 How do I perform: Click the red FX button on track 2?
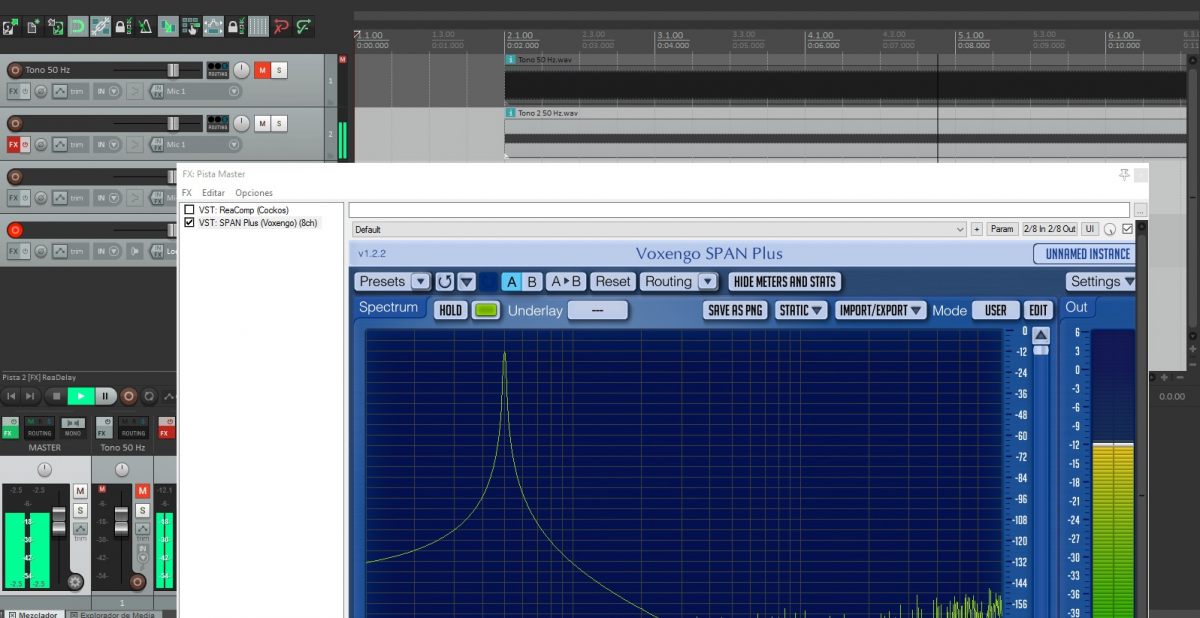14,145
